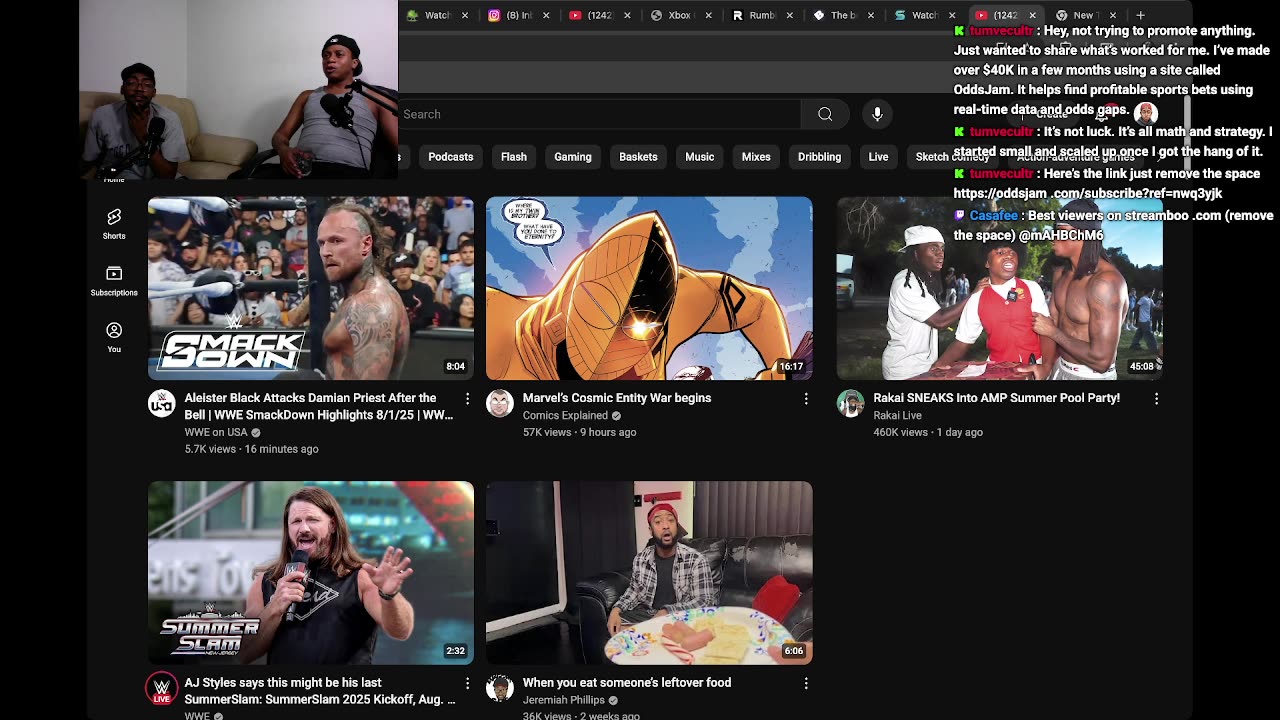1280x720 pixels.
Task: Open WWE on USA channel avatar
Action: tap(162, 403)
